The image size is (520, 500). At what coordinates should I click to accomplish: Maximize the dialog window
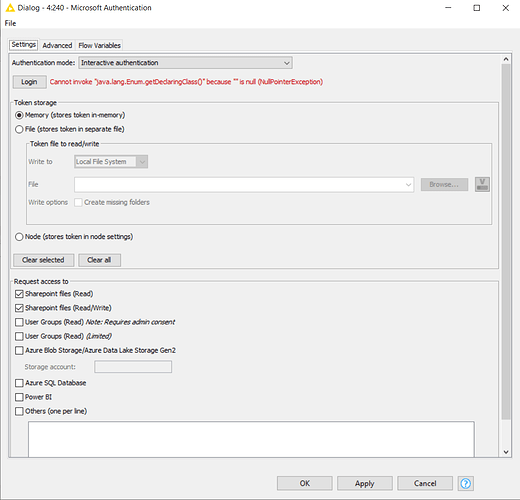point(477,8)
